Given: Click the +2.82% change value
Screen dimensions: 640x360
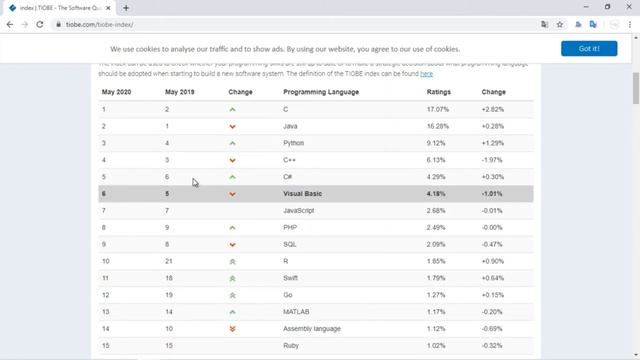Looking at the screenshot, I should pyautogui.click(x=493, y=109).
